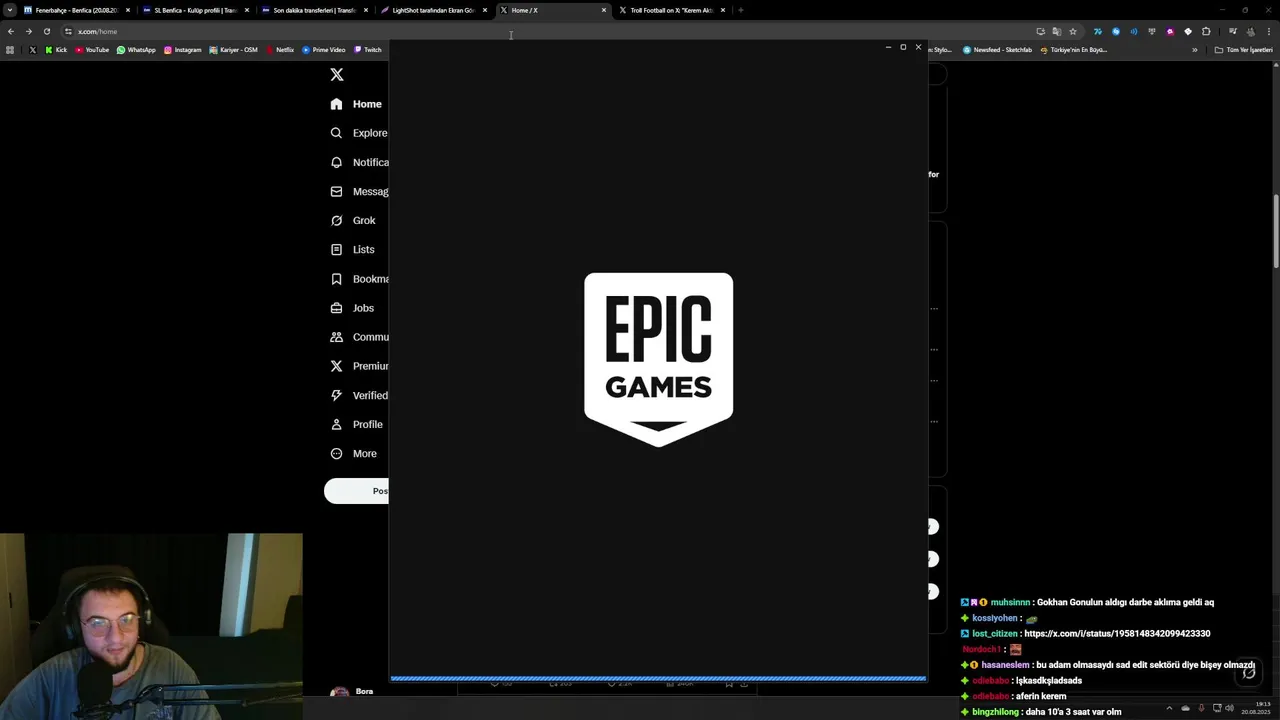This screenshot has width=1280, height=720.
Task: Open the taskbar volume control
Action: [x=1230, y=708]
